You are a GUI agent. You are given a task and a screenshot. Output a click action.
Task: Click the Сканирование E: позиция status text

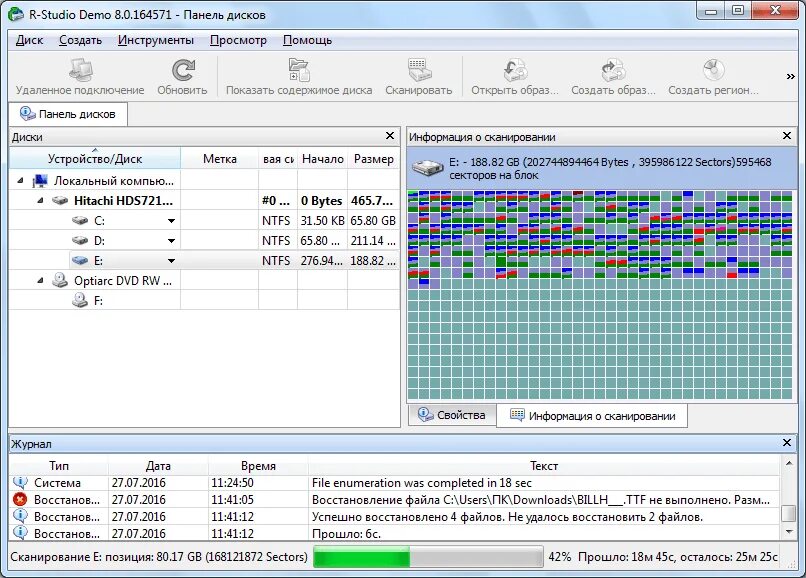[159, 557]
